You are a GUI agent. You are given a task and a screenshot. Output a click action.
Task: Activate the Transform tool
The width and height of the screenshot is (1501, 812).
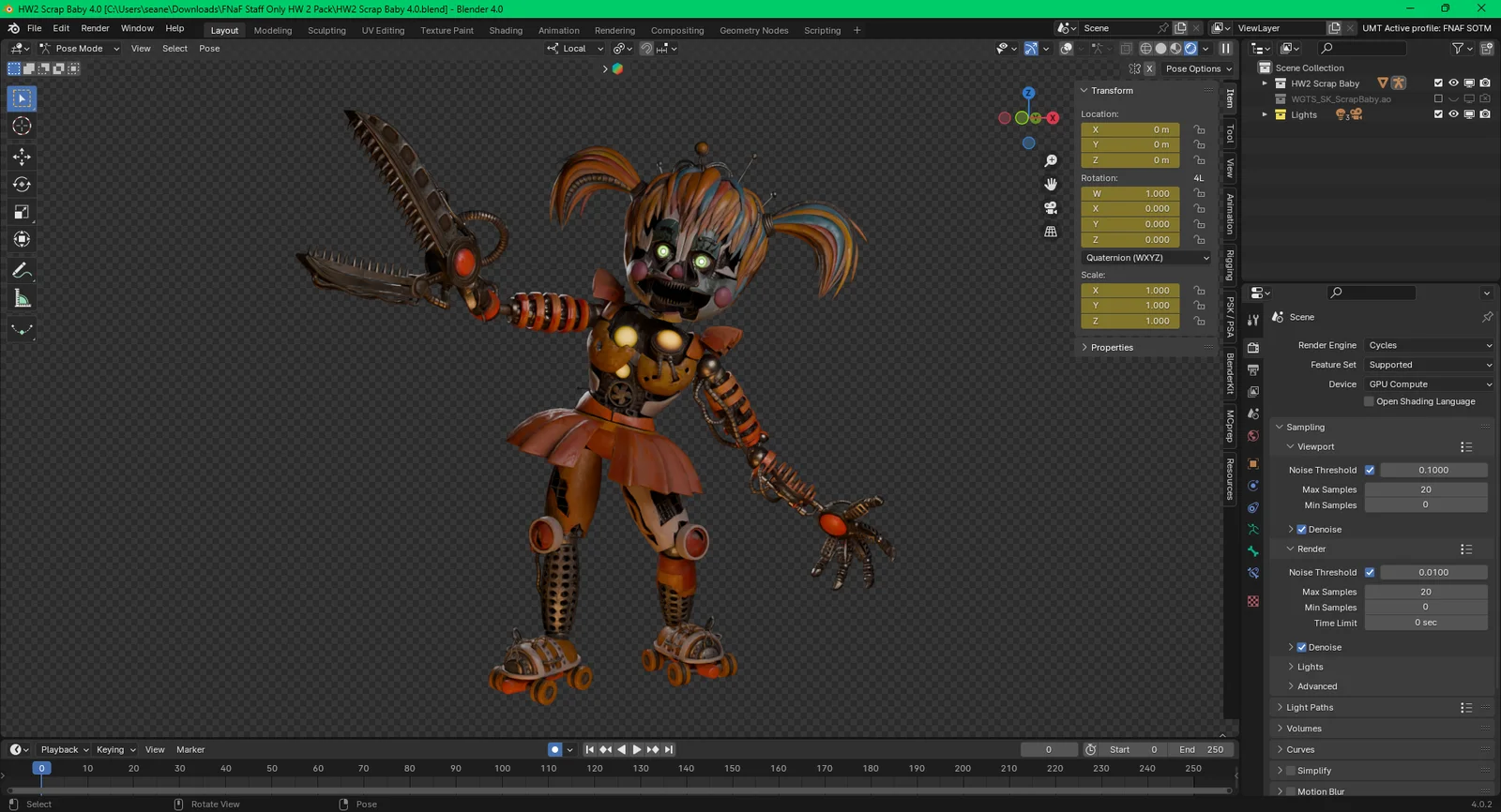tap(22, 240)
